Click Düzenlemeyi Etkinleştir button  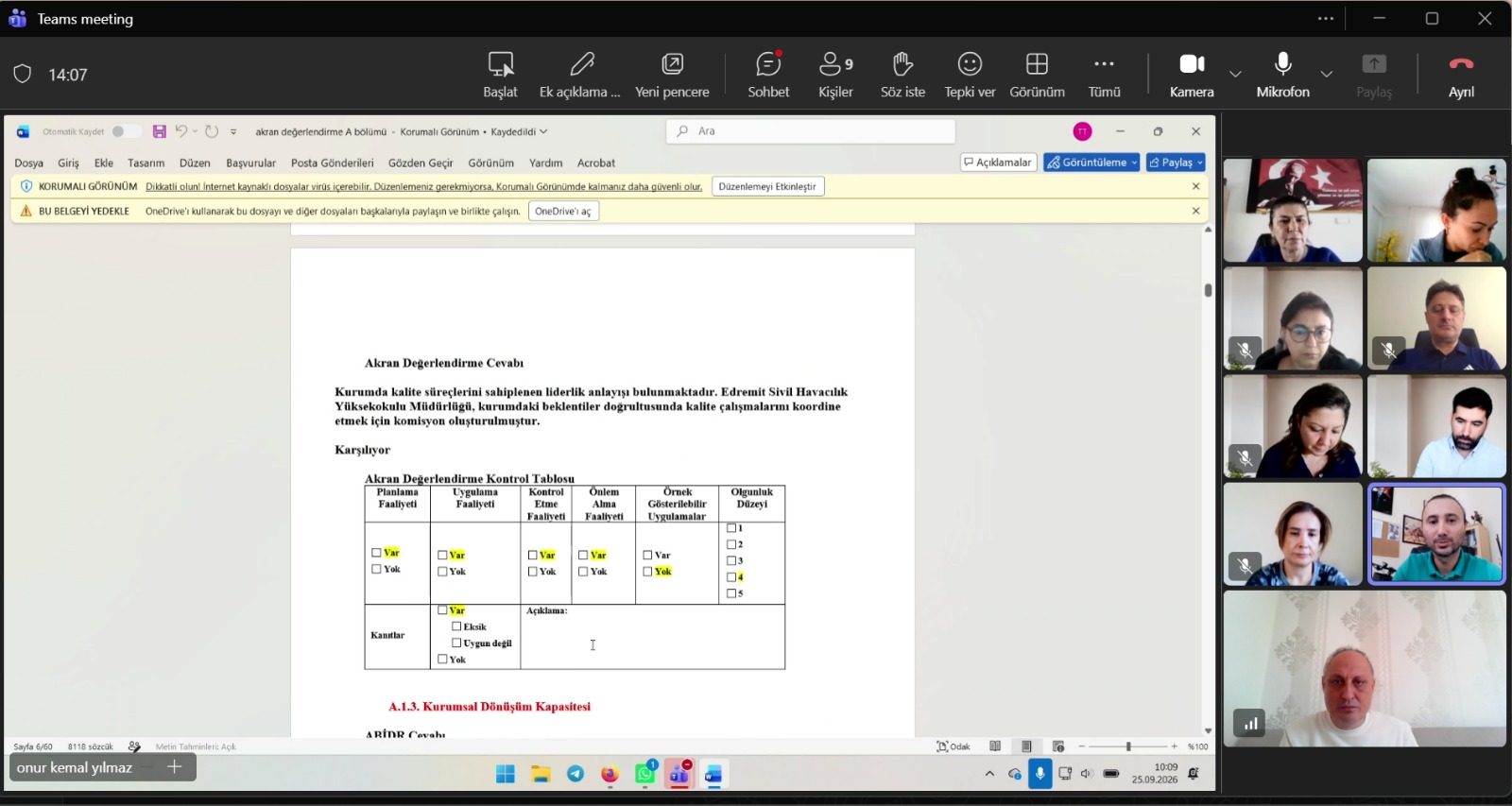pyautogui.click(x=767, y=186)
